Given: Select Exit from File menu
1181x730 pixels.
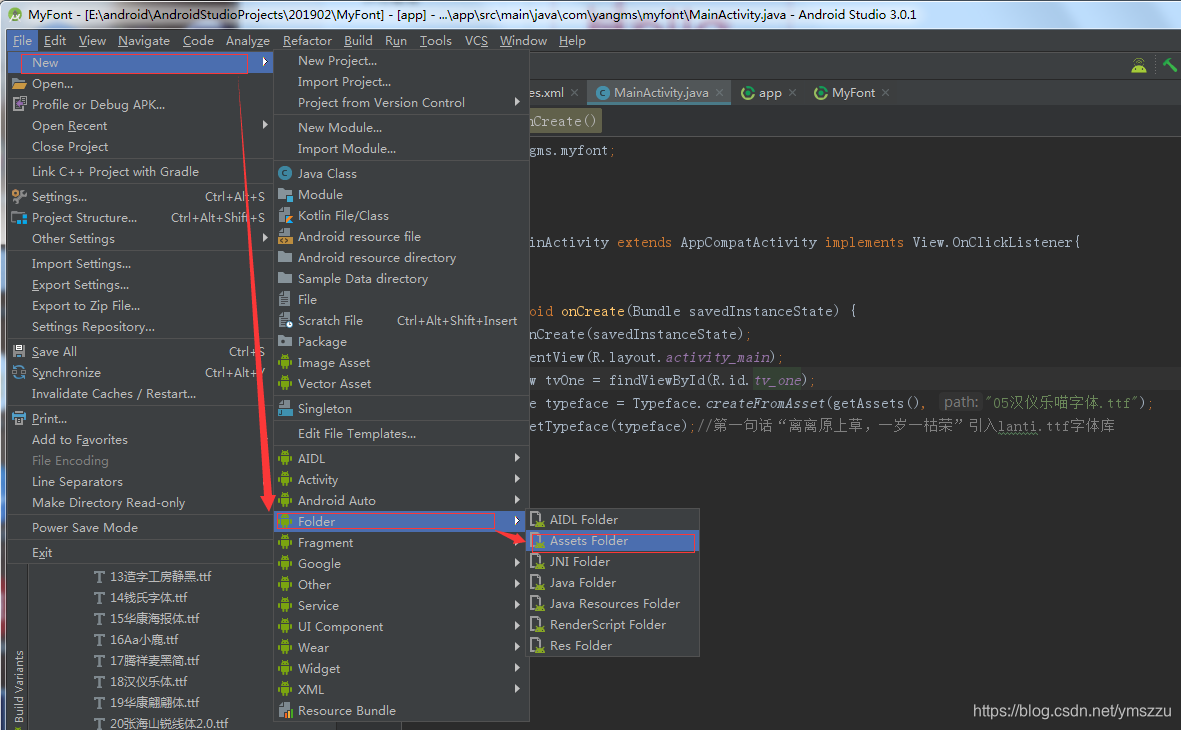Looking at the screenshot, I should pyautogui.click(x=42, y=552).
